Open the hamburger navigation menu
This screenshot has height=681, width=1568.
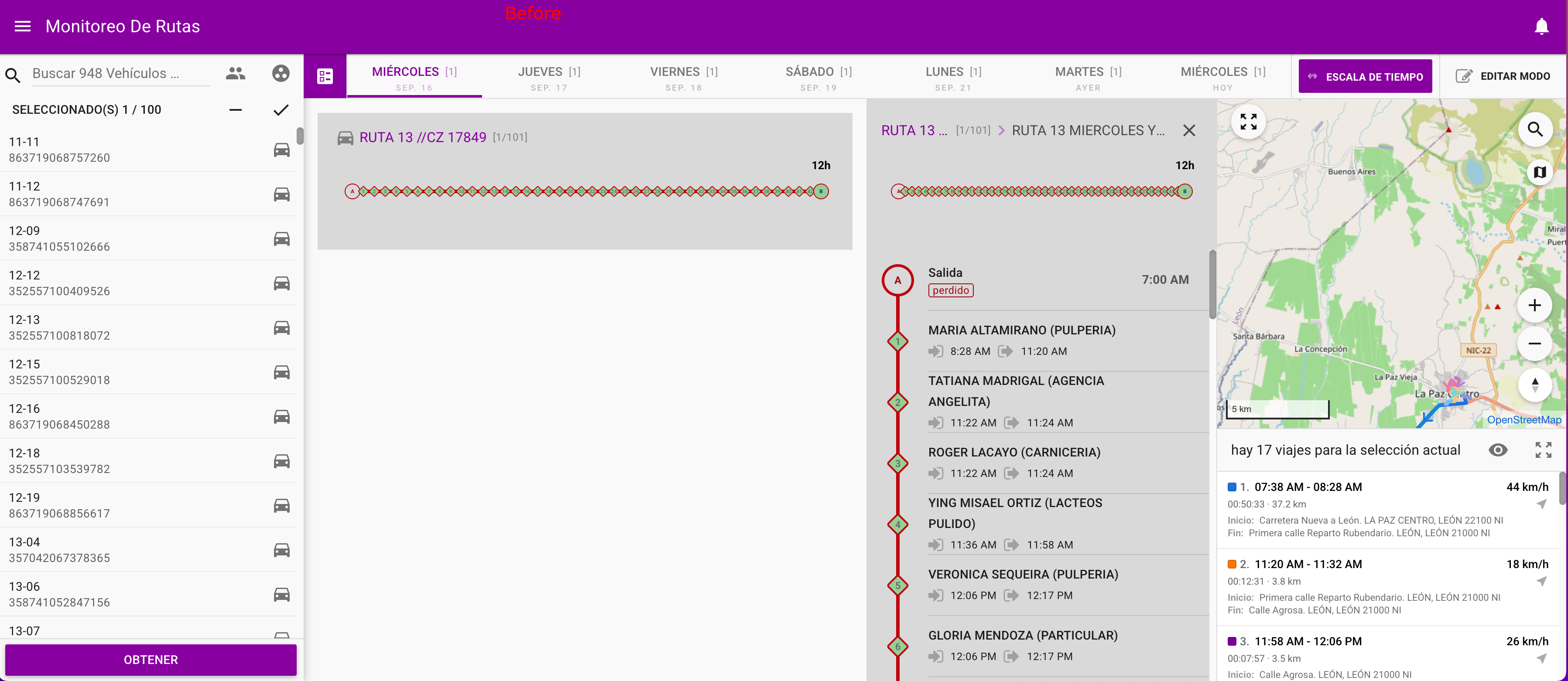coord(23,26)
